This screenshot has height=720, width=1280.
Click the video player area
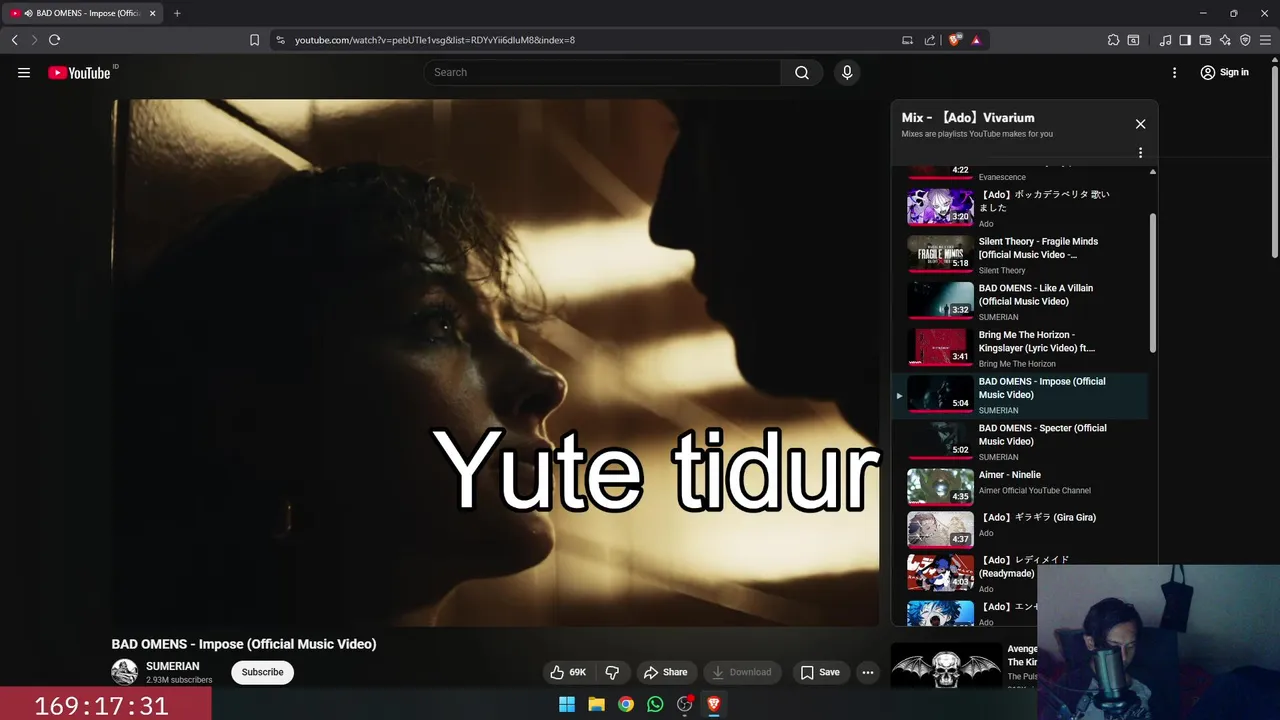(x=495, y=362)
